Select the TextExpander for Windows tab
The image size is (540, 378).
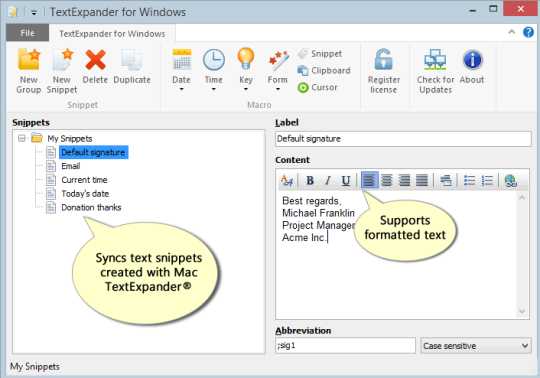112,34
